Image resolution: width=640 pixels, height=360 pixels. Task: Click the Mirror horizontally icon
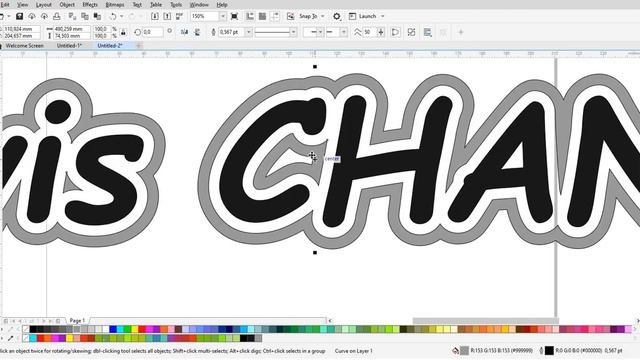tap(184, 32)
